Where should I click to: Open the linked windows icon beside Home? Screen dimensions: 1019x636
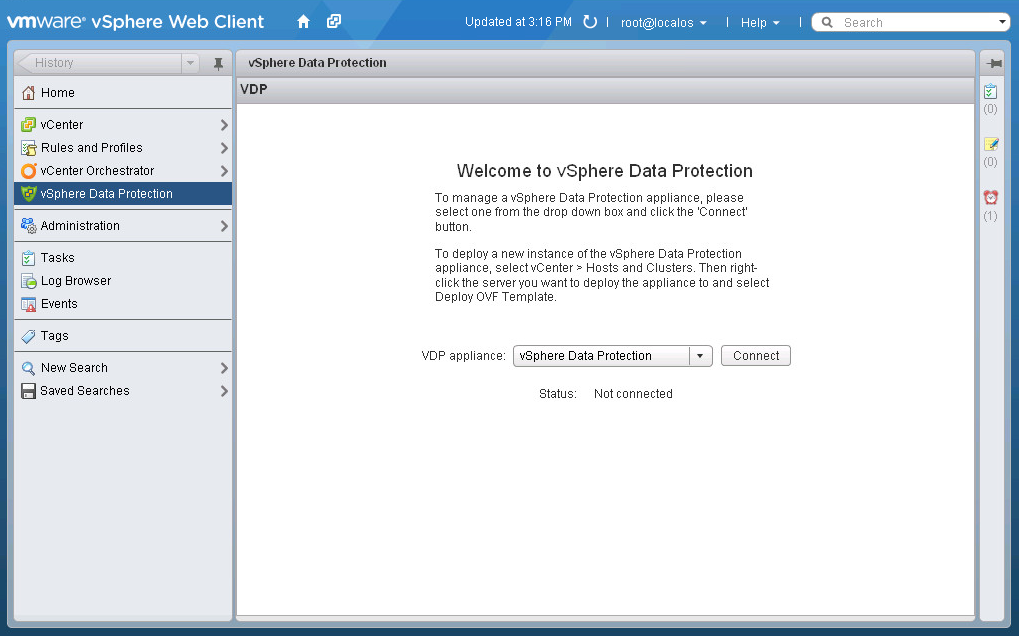333,21
